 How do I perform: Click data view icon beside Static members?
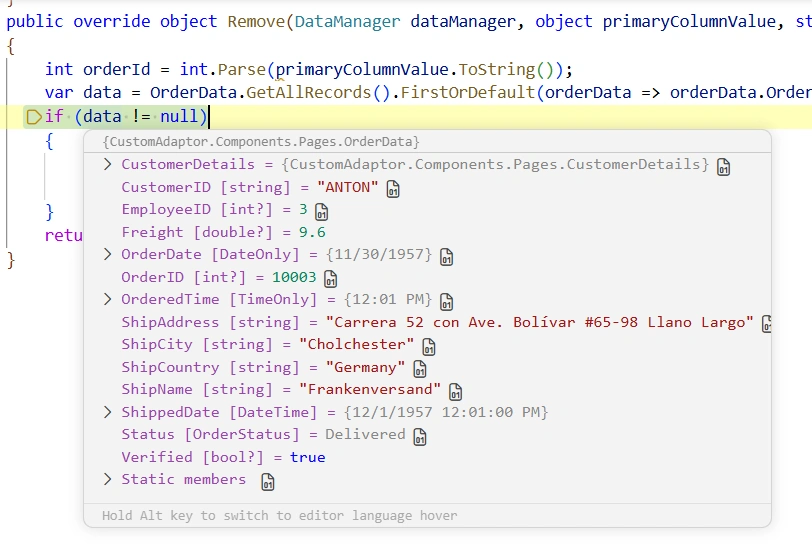pos(268,482)
